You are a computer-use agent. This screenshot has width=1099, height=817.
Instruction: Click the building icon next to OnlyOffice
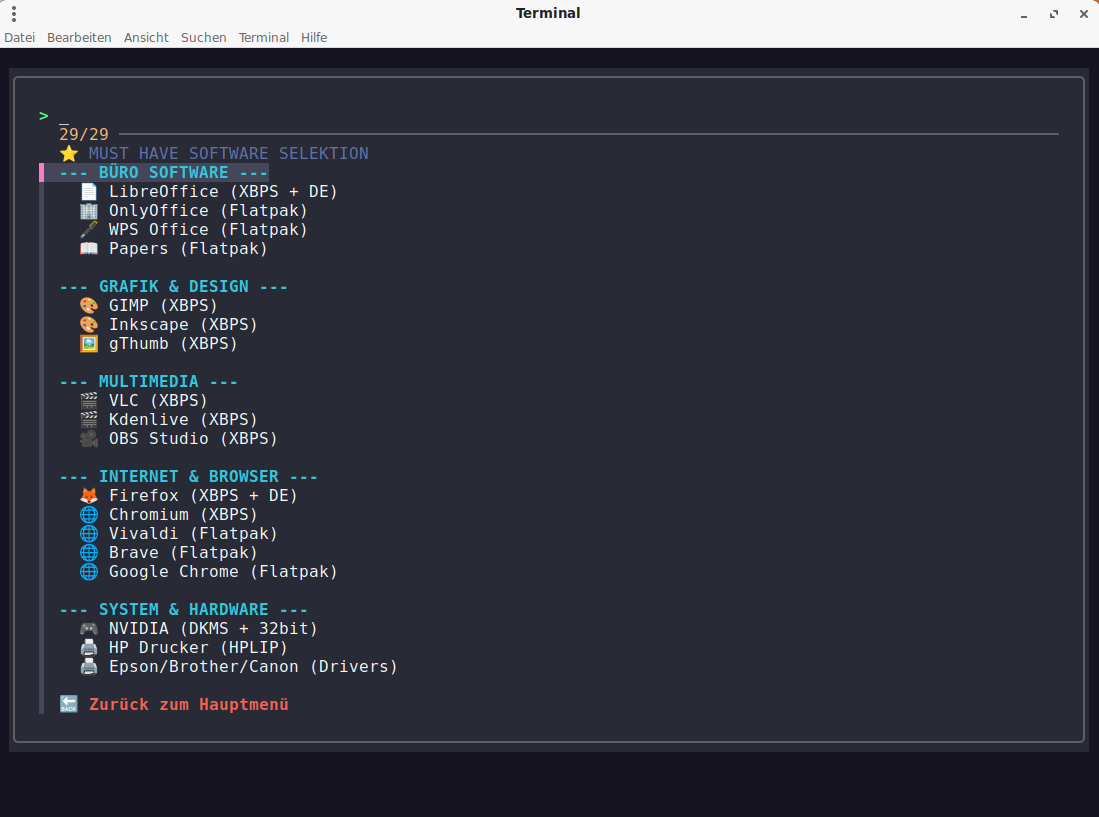89,210
